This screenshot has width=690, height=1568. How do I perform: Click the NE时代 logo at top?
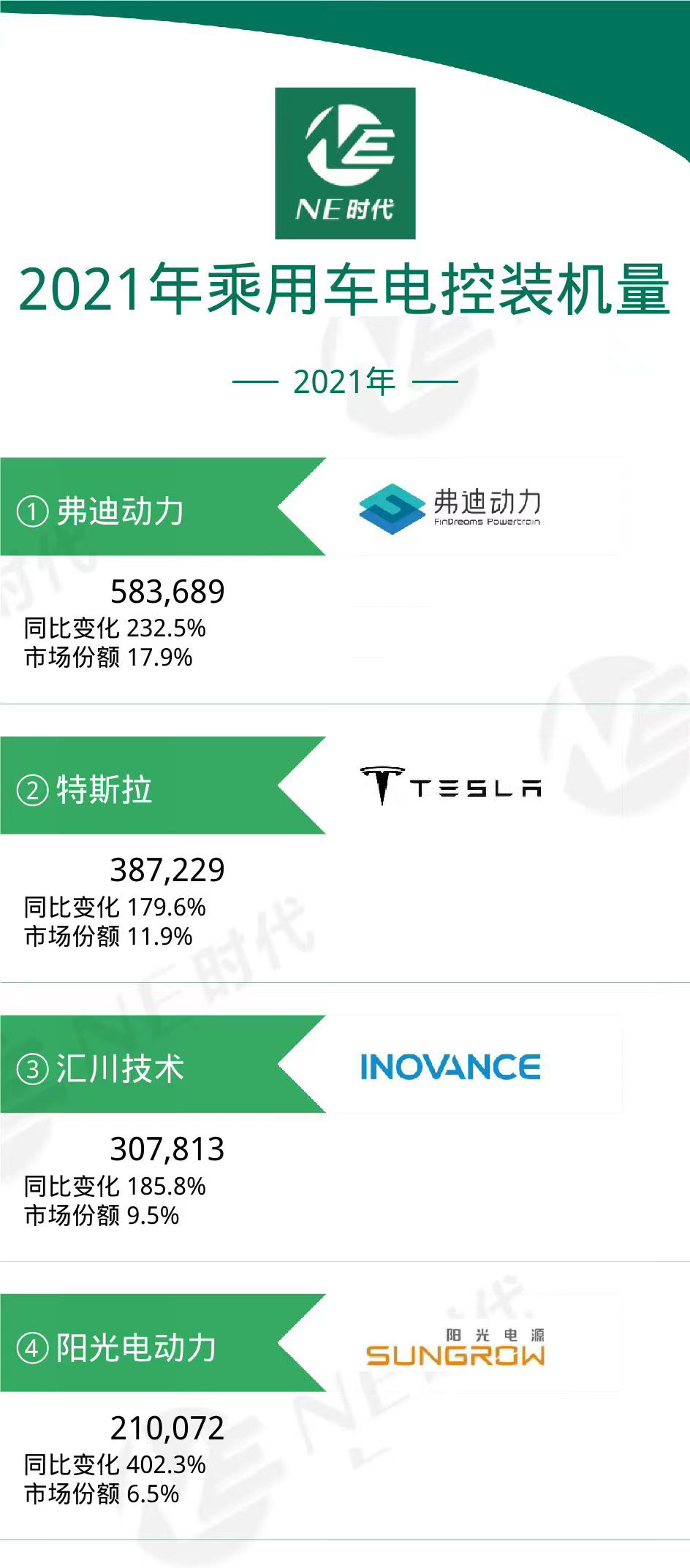click(345, 163)
